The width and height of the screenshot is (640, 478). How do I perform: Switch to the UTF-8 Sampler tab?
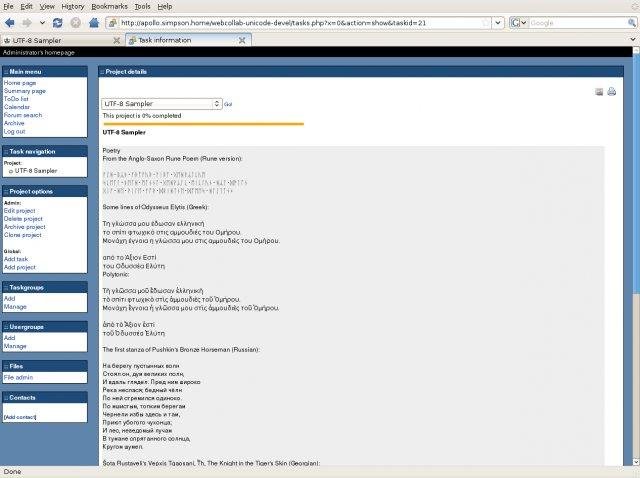[57, 40]
